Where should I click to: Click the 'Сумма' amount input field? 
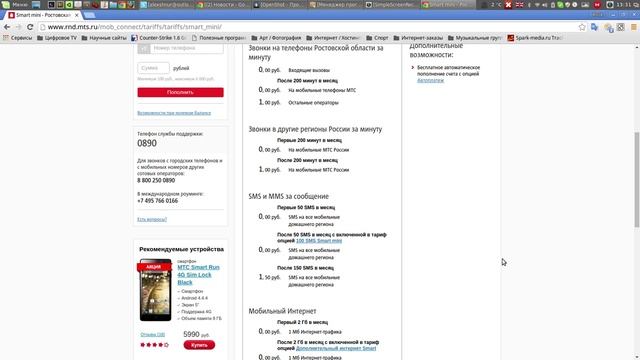point(153,68)
